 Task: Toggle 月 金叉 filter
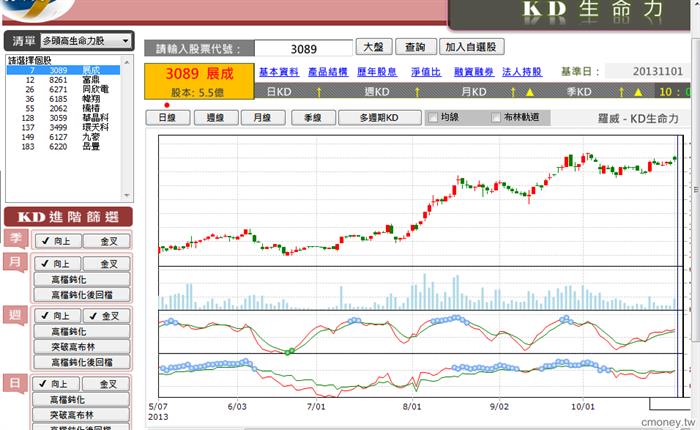pos(107,264)
